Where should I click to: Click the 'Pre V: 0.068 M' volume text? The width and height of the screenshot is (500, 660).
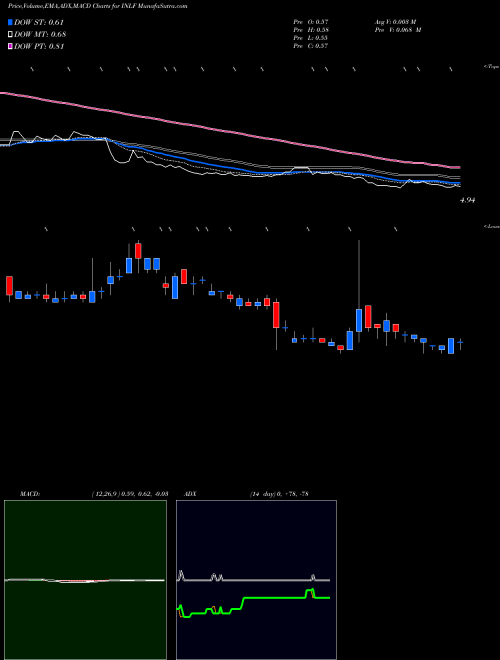tap(397, 30)
